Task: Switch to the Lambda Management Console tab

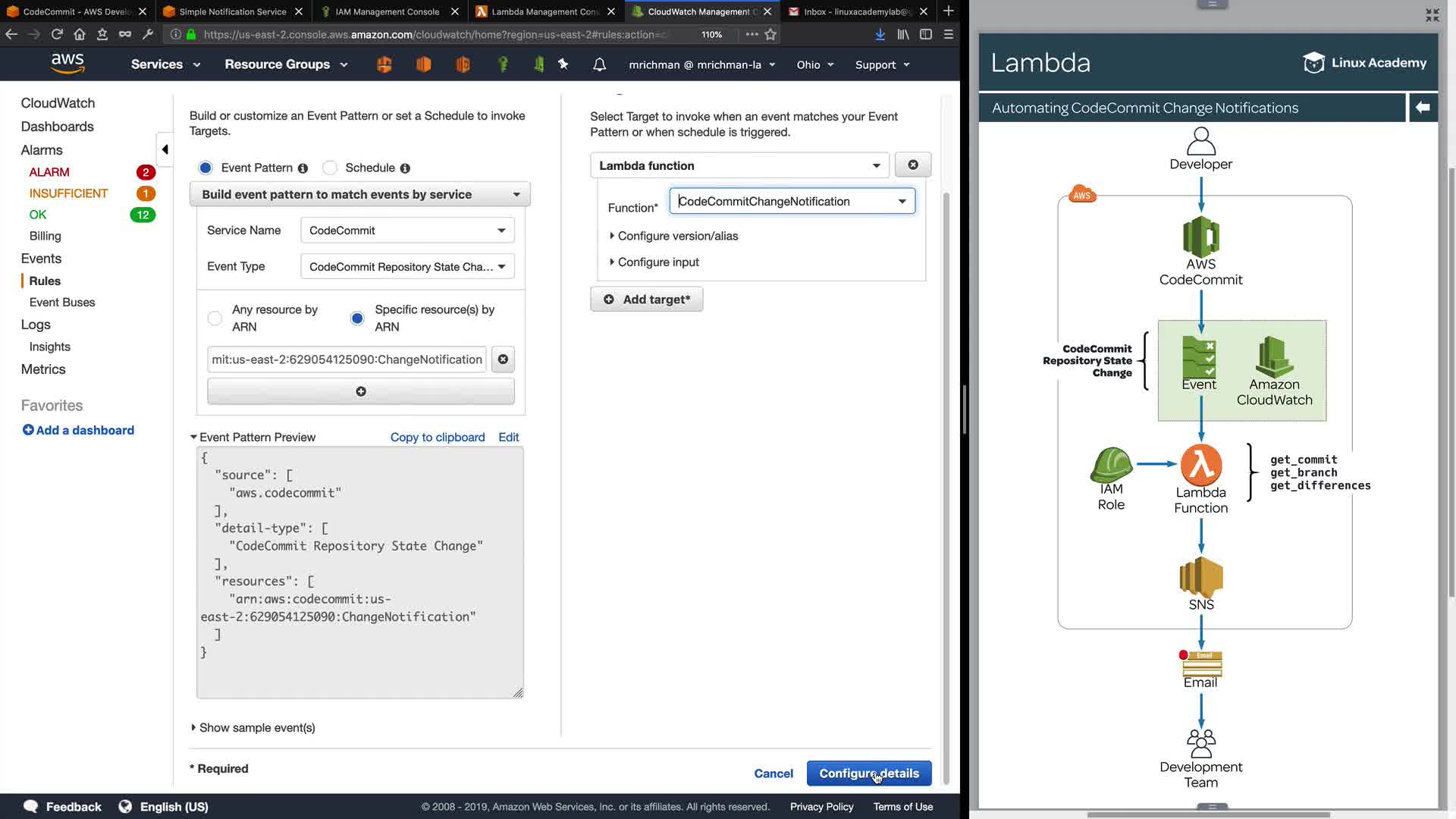Action: (544, 11)
